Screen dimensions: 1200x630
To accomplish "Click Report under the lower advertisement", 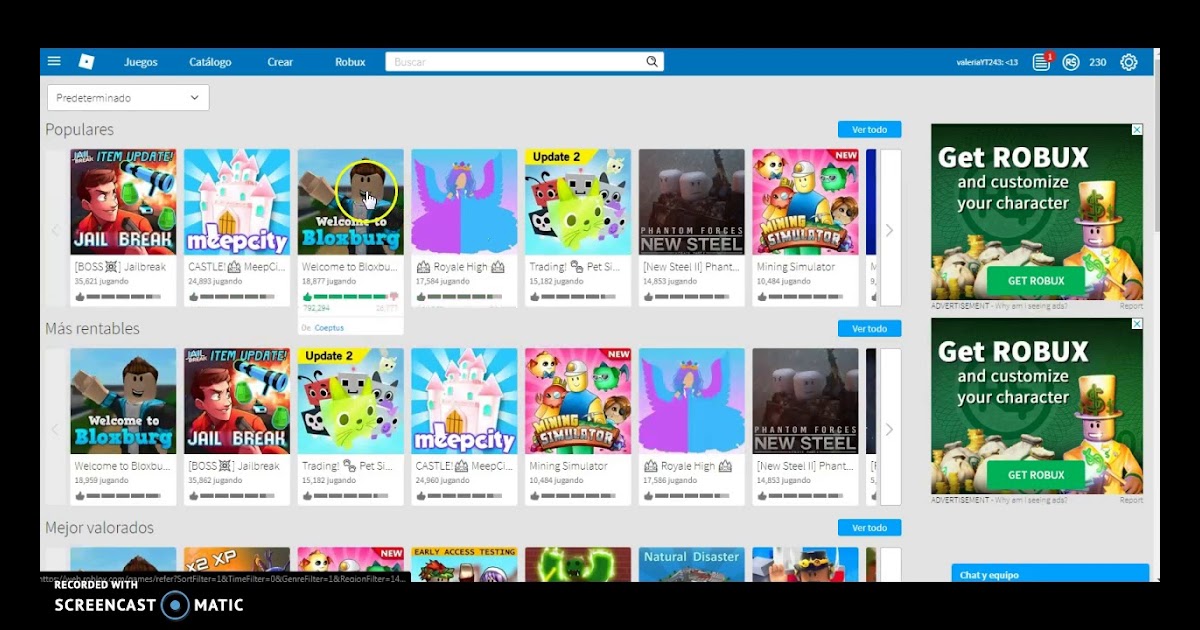I will 1131,500.
